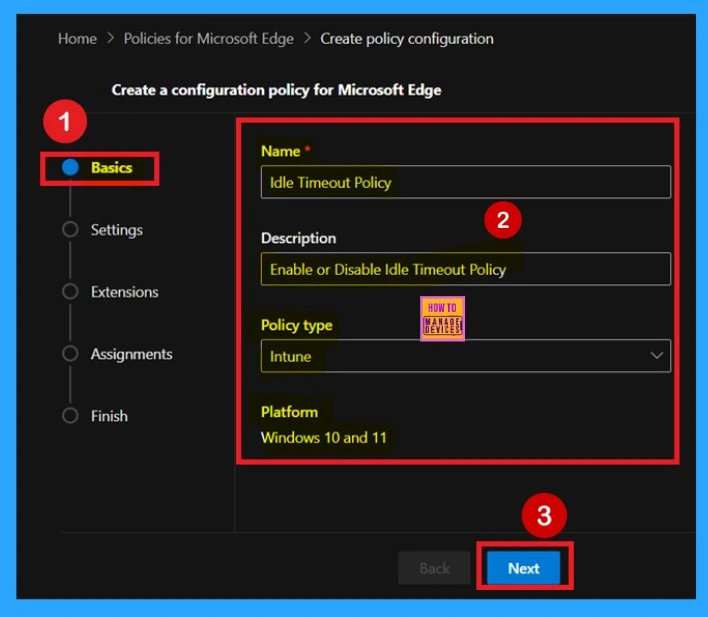Click the Description field label
Screen dimensions: 708x617
pos(298,238)
